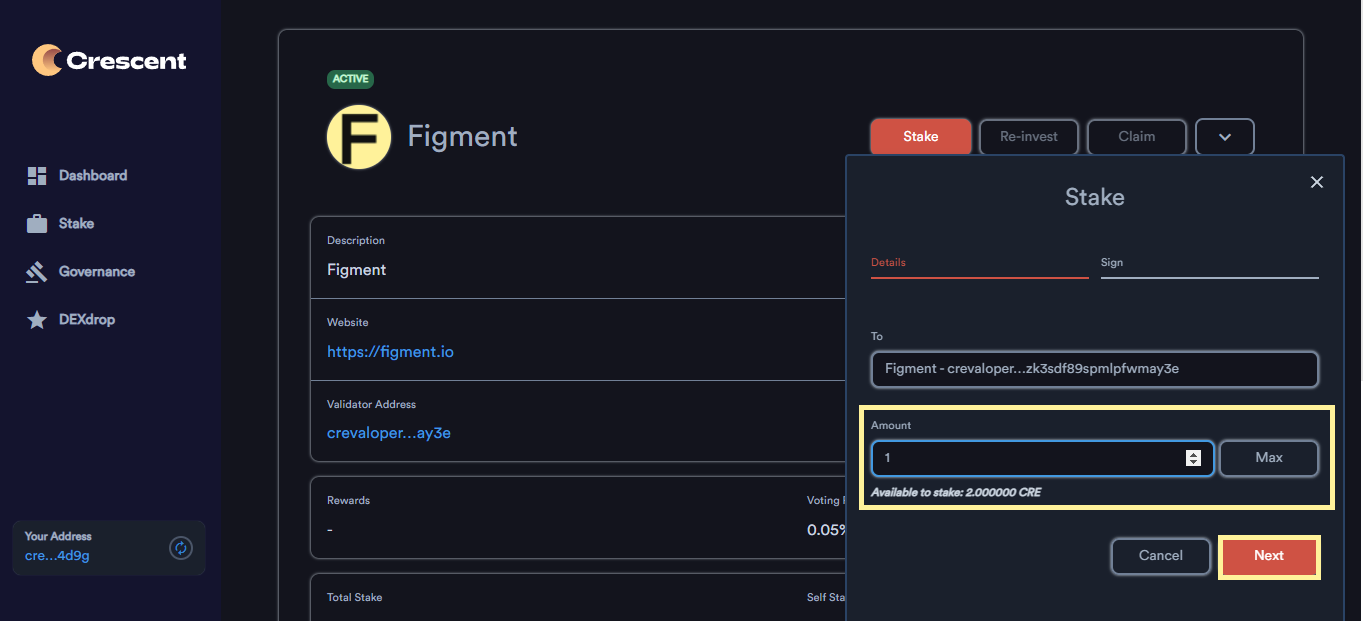Click the Claim button
Screen dimensions: 1363x621
click(x=1137, y=137)
